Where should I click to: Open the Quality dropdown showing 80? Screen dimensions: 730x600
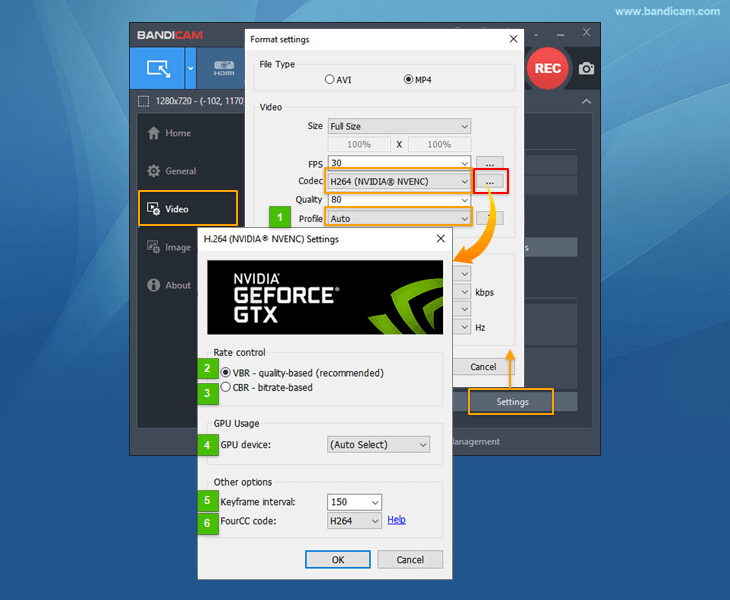point(399,199)
